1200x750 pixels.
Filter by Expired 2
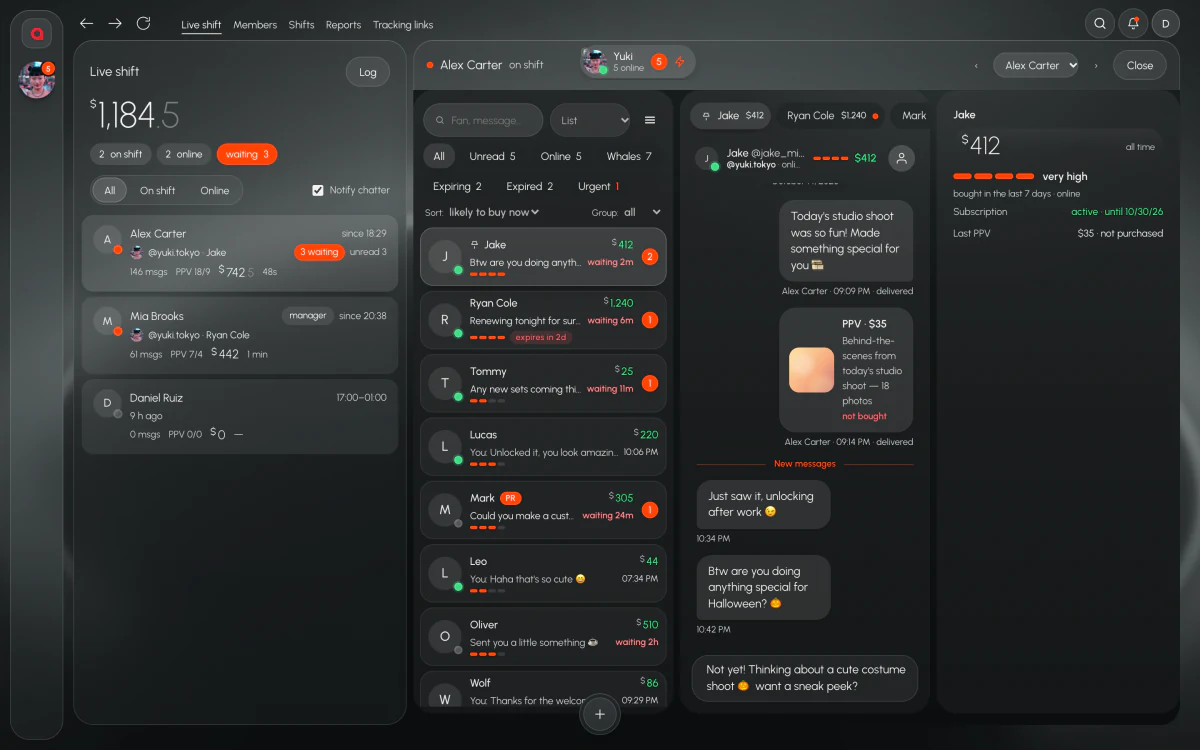529,186
